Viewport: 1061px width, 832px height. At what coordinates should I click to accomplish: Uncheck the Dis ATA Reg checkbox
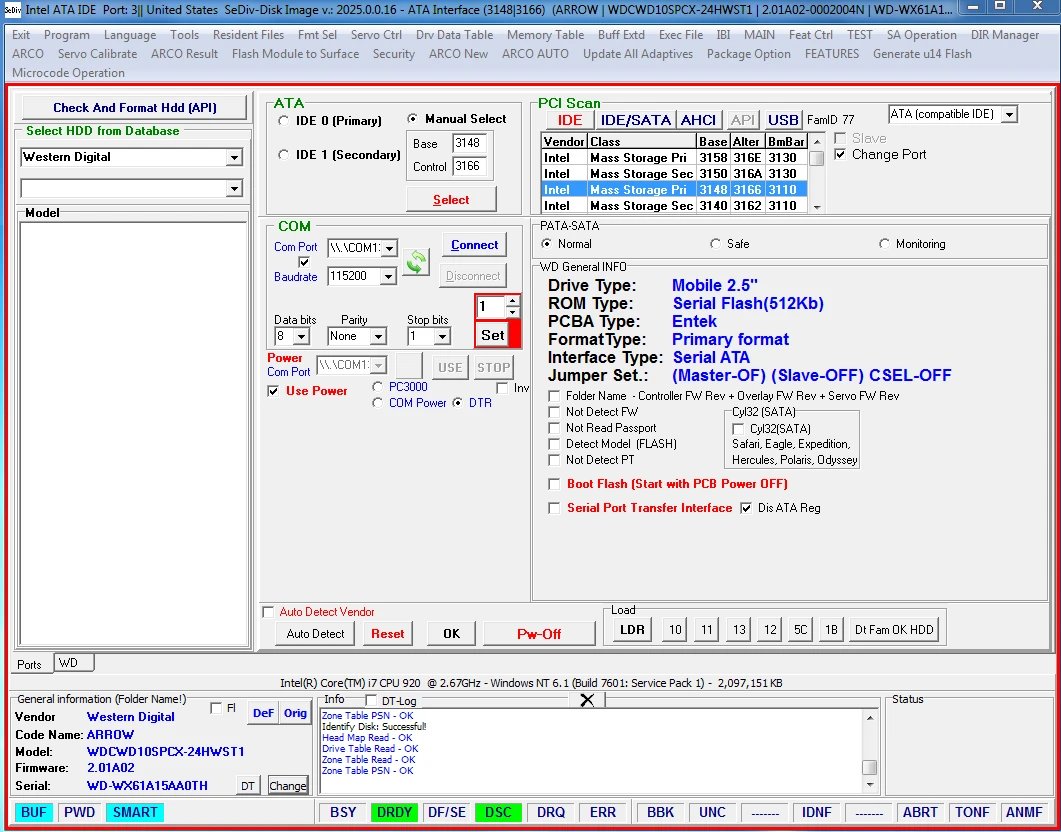(x=746, y=508)
